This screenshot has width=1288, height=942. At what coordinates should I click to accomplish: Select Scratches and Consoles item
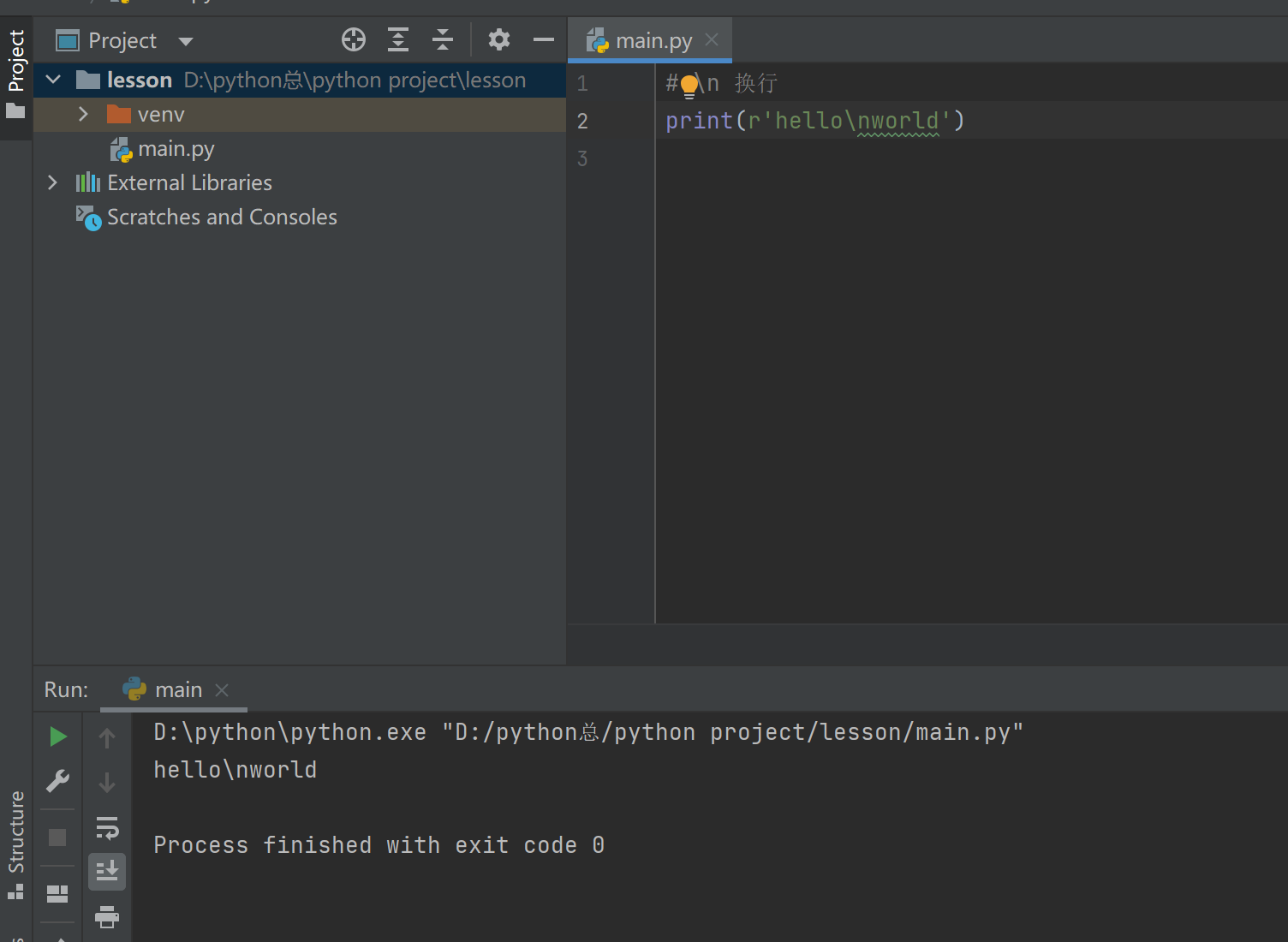206,218
